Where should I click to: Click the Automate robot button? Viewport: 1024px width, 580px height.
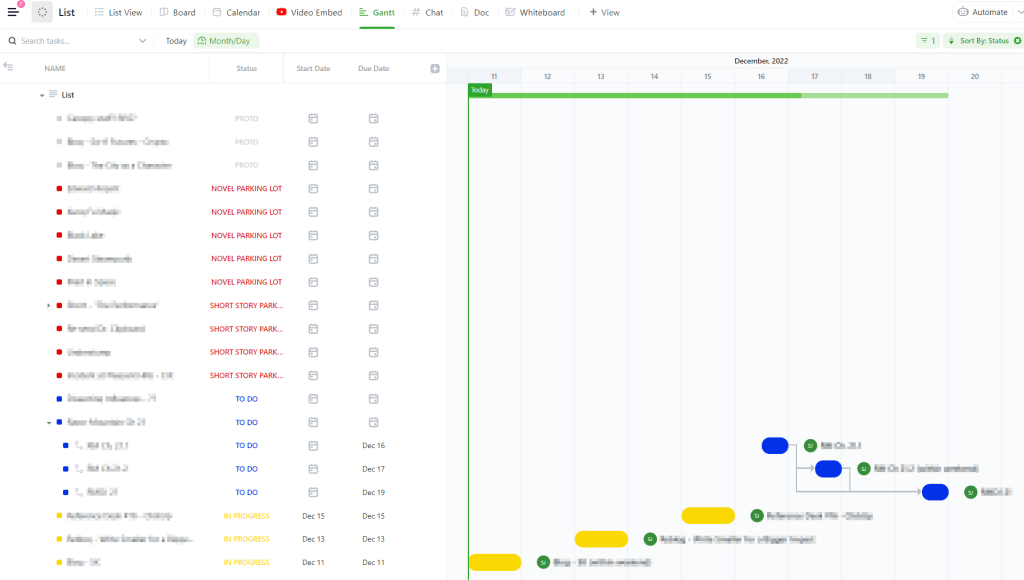click(983, 12)
